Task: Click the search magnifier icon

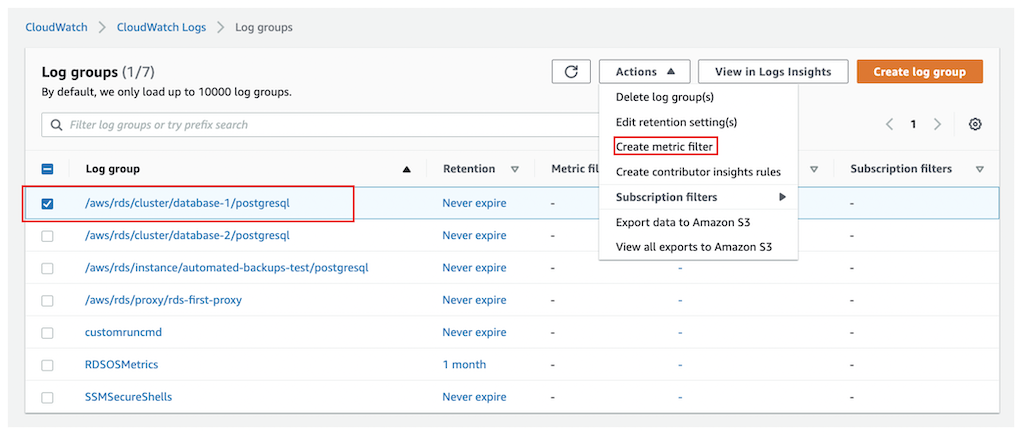Action: click(56, 125)
